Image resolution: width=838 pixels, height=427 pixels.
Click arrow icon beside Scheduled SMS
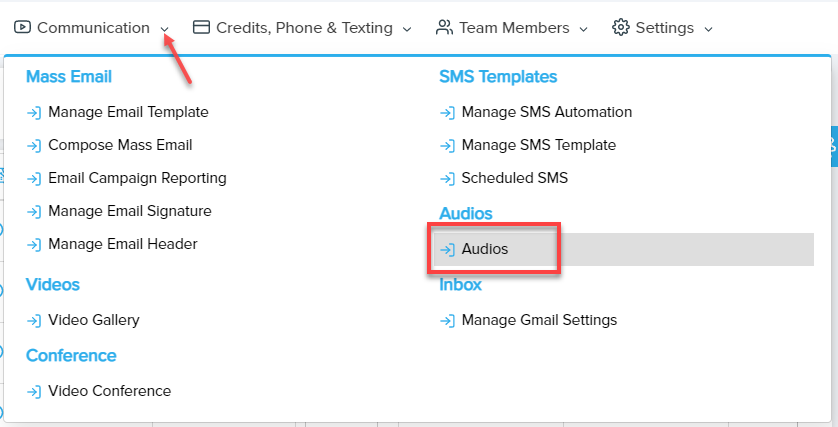coord(447,179)
